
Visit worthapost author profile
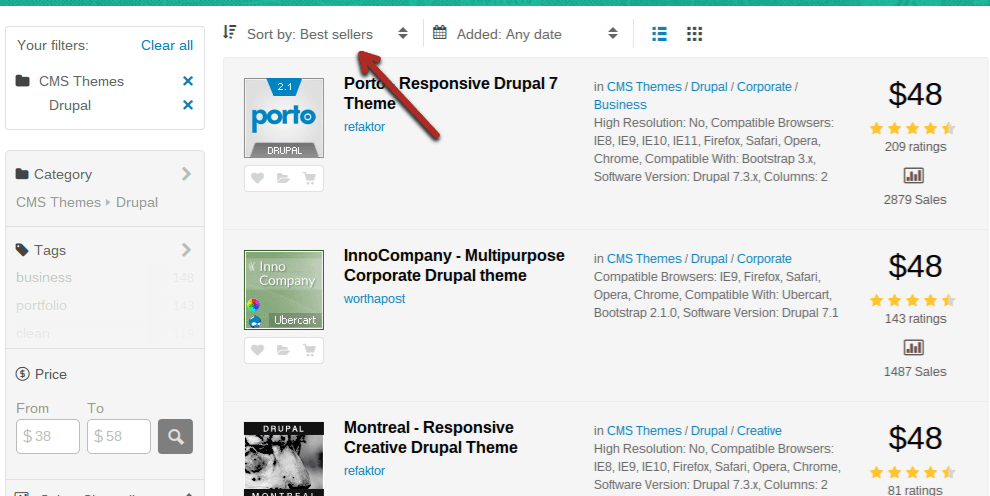click(374, 298)
